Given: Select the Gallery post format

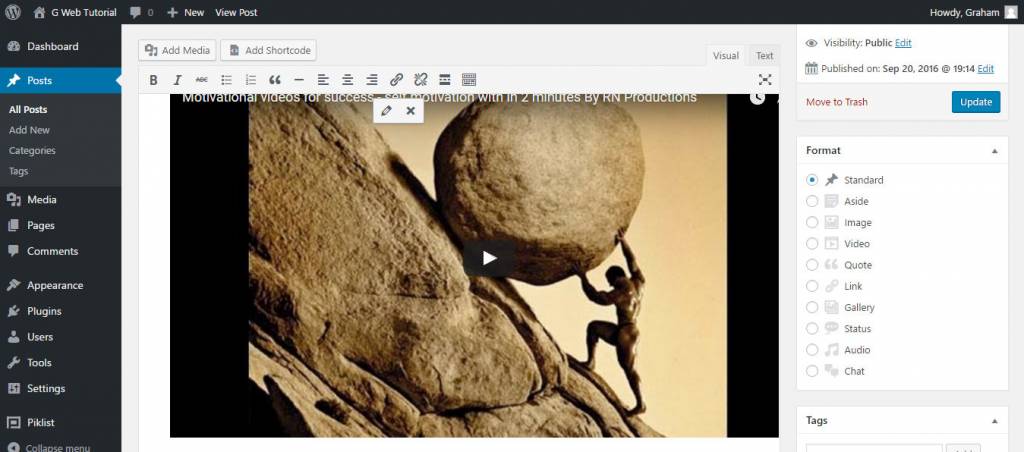Looking at the screenshot, I should pos(812,307).
